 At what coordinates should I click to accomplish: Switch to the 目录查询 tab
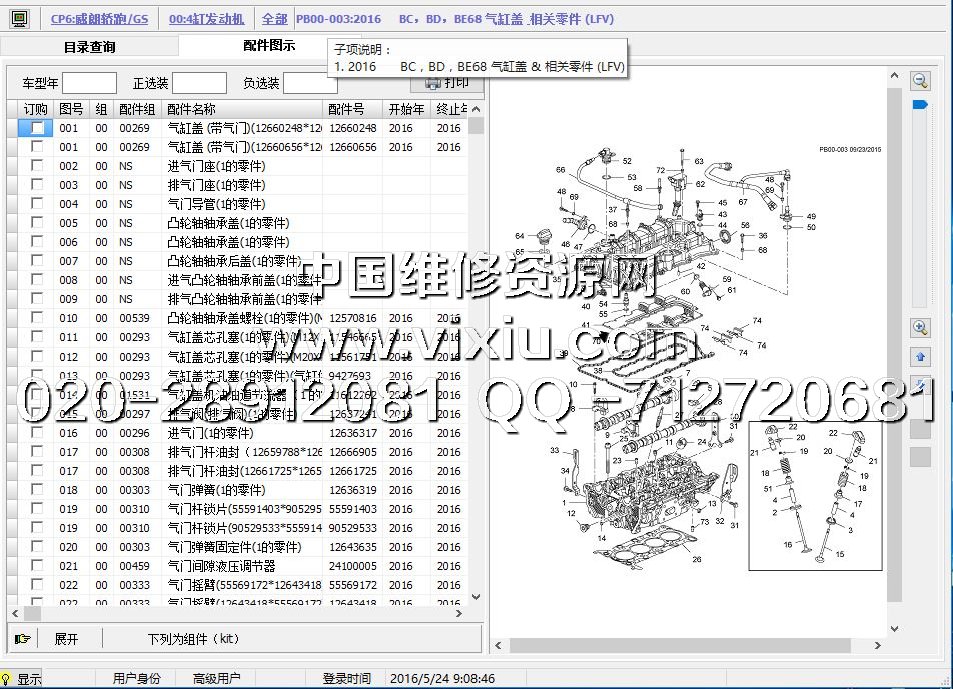(x=89, y=47)
